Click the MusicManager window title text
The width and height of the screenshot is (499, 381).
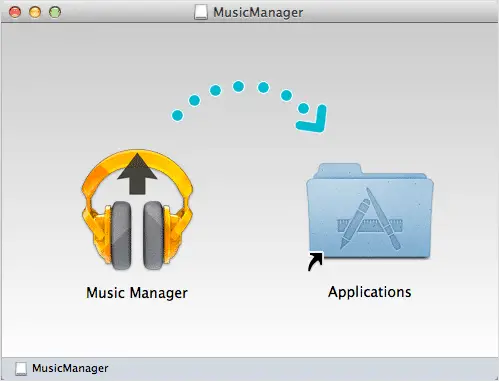(x=258, y=12)
